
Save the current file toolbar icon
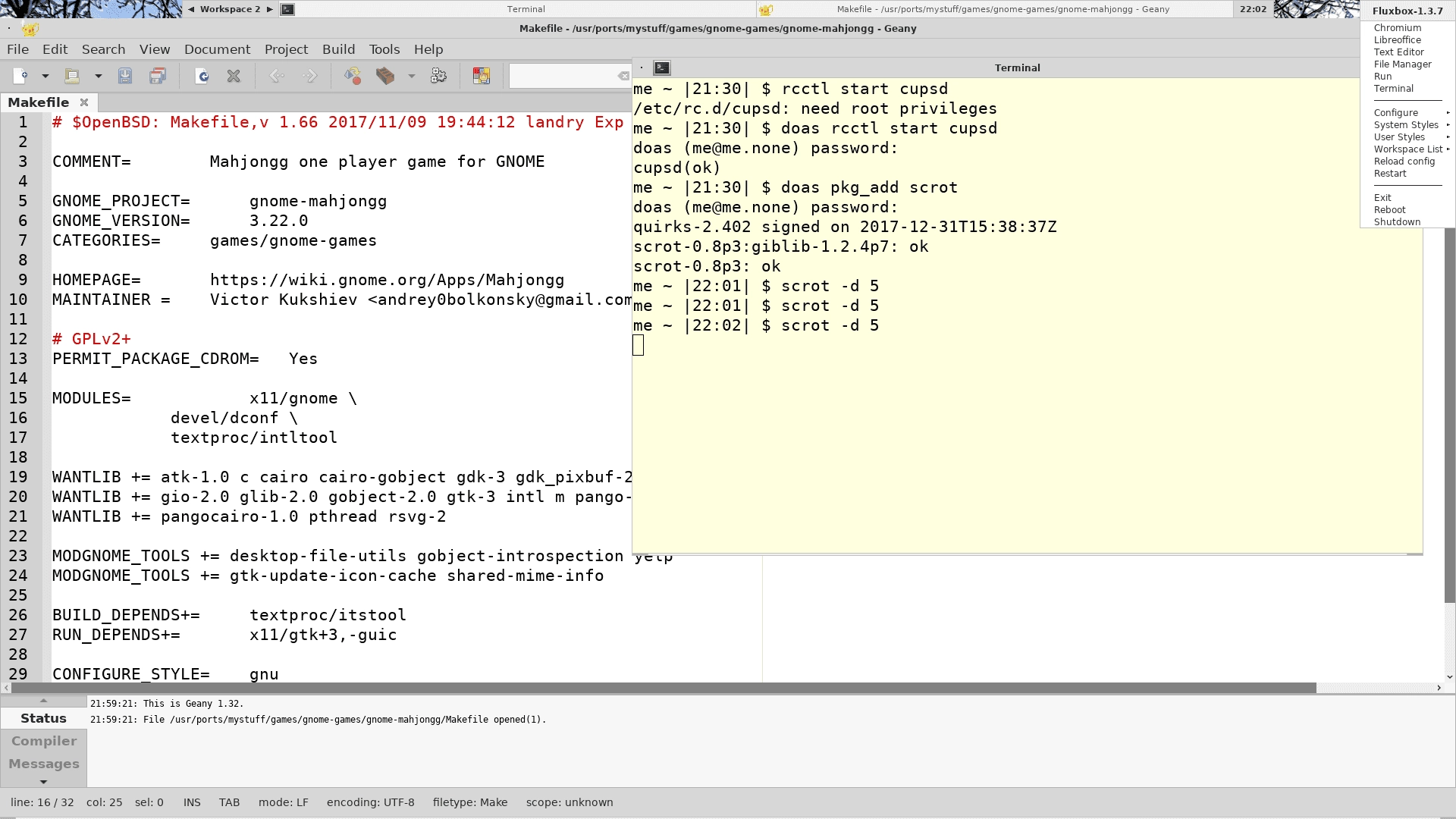tap(125, 76)
